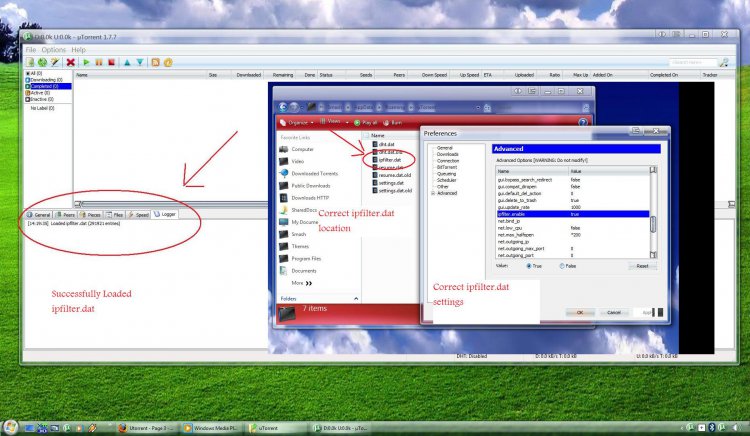Click the Explorer forward arrow button
This screenshot has height=436, width=750.
click(295, 107)
